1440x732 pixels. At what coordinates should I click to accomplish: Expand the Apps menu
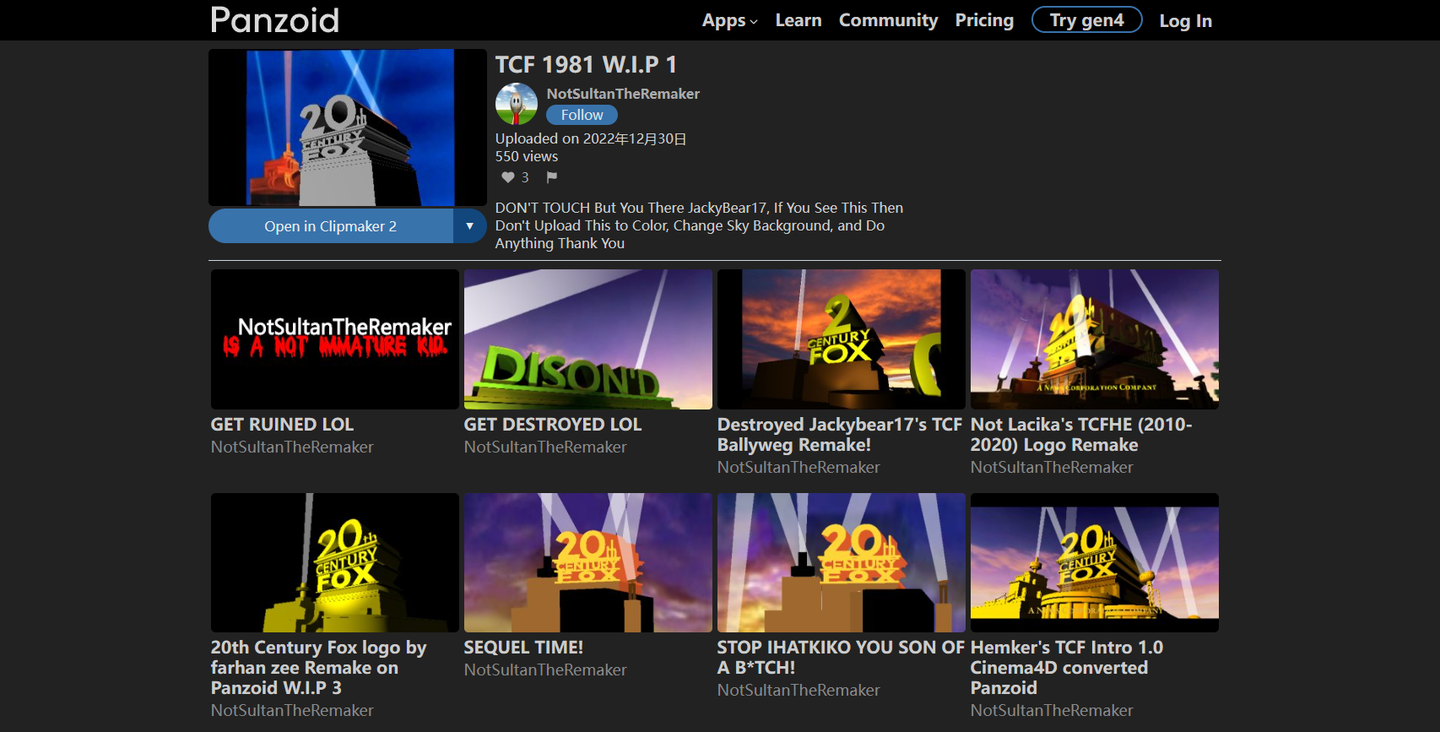729,20
